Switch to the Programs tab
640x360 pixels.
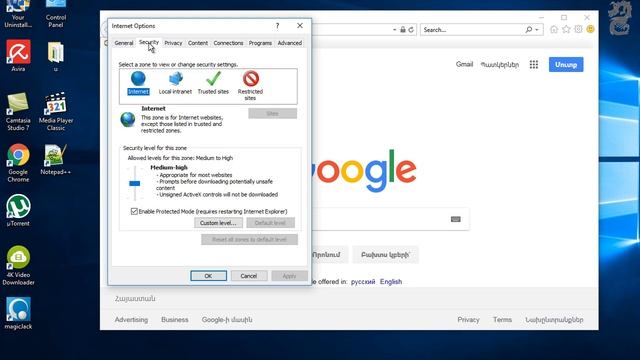pos(260,43)
